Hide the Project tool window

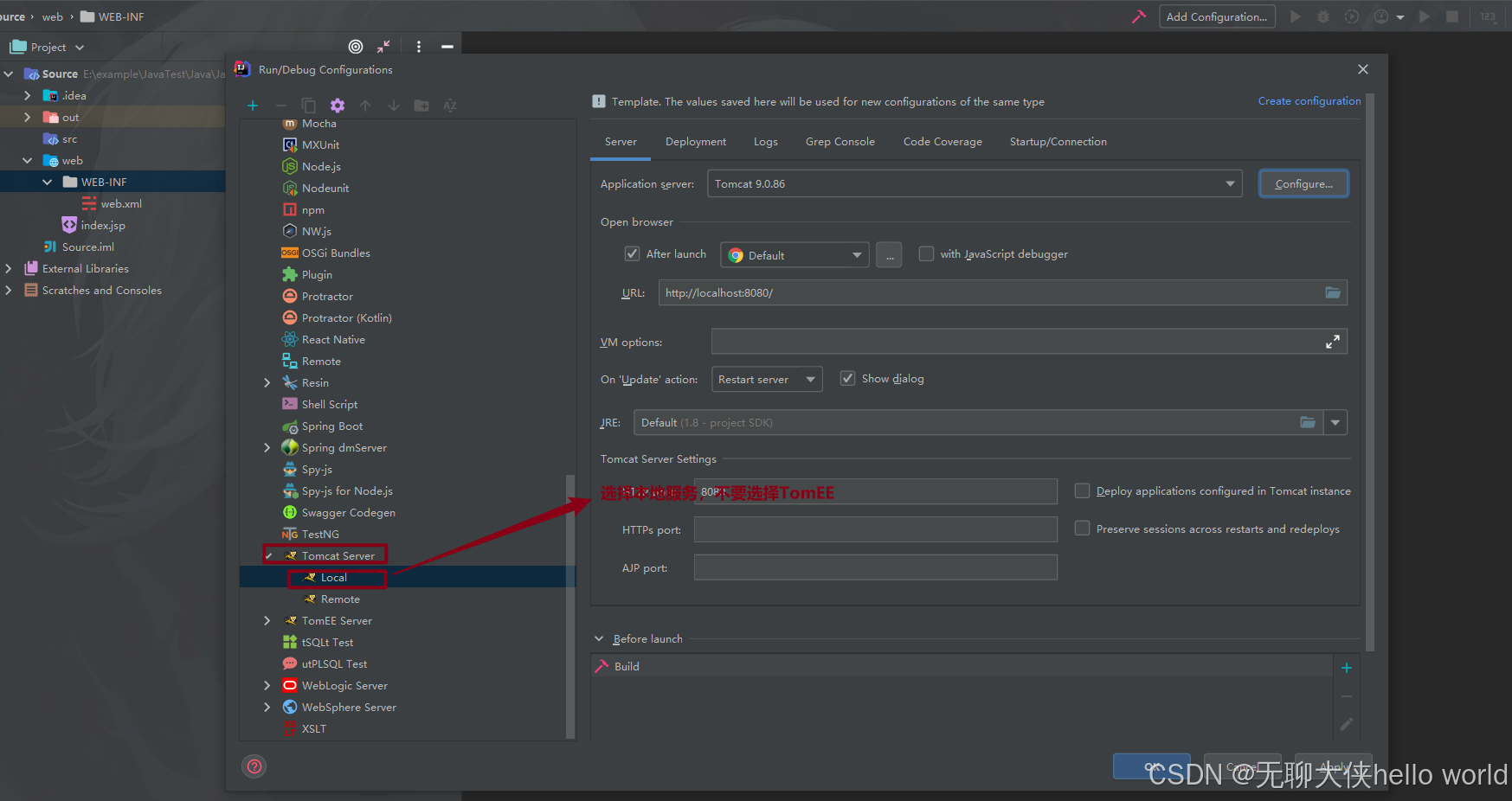click(x=447, y=47)
